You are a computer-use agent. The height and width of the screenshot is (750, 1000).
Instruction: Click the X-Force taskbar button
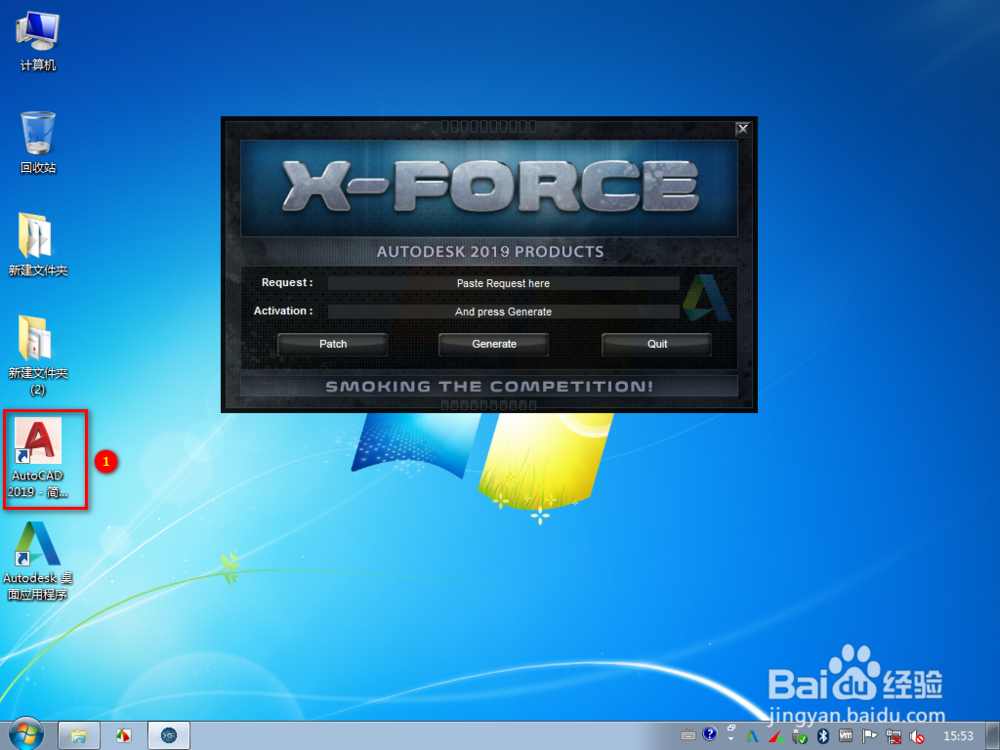click(169, 736)
